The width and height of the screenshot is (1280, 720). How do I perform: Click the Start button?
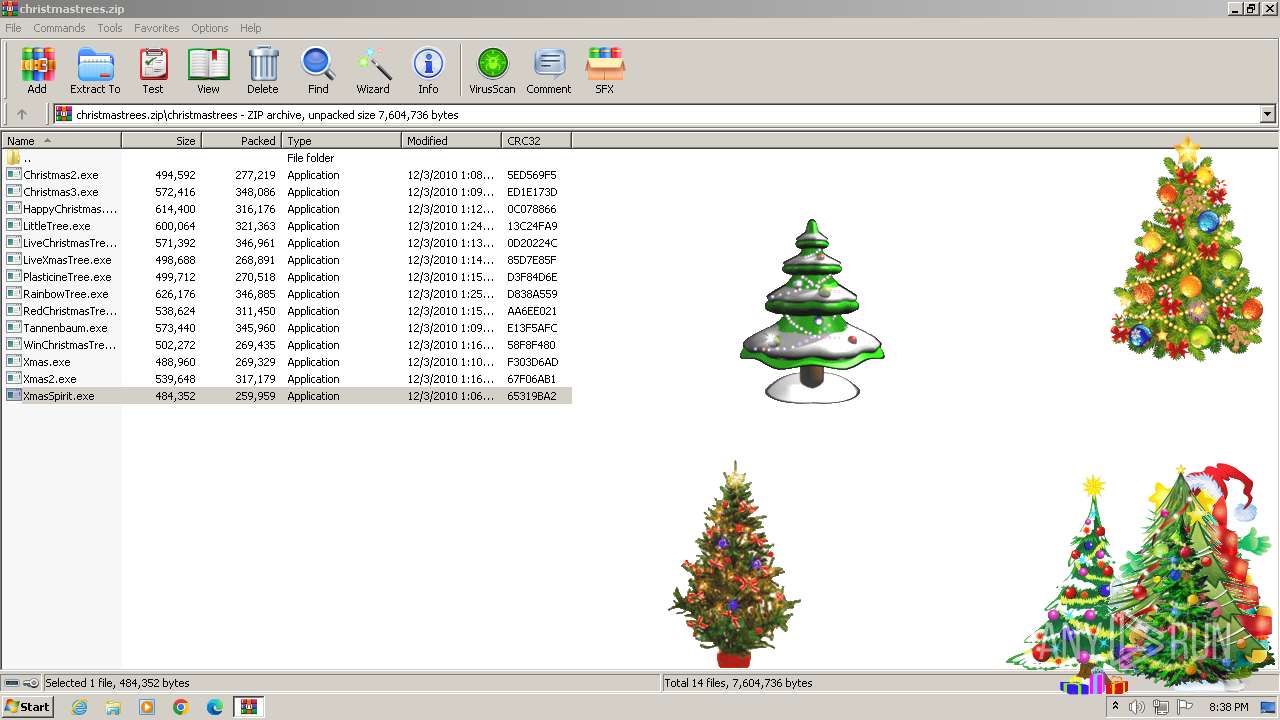pos(27,707)
